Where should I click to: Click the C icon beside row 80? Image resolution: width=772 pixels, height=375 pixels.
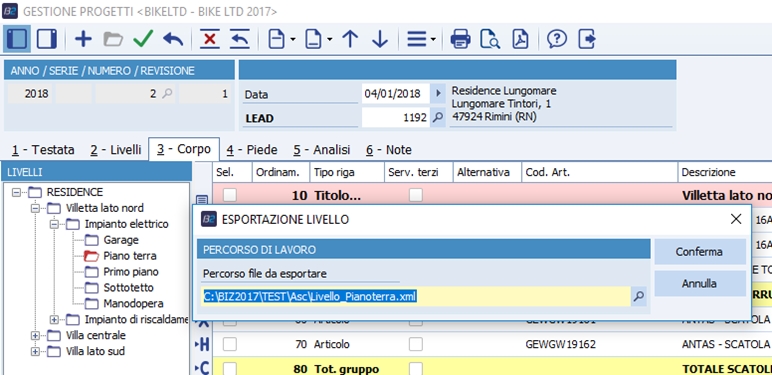(x=203, y=369)
